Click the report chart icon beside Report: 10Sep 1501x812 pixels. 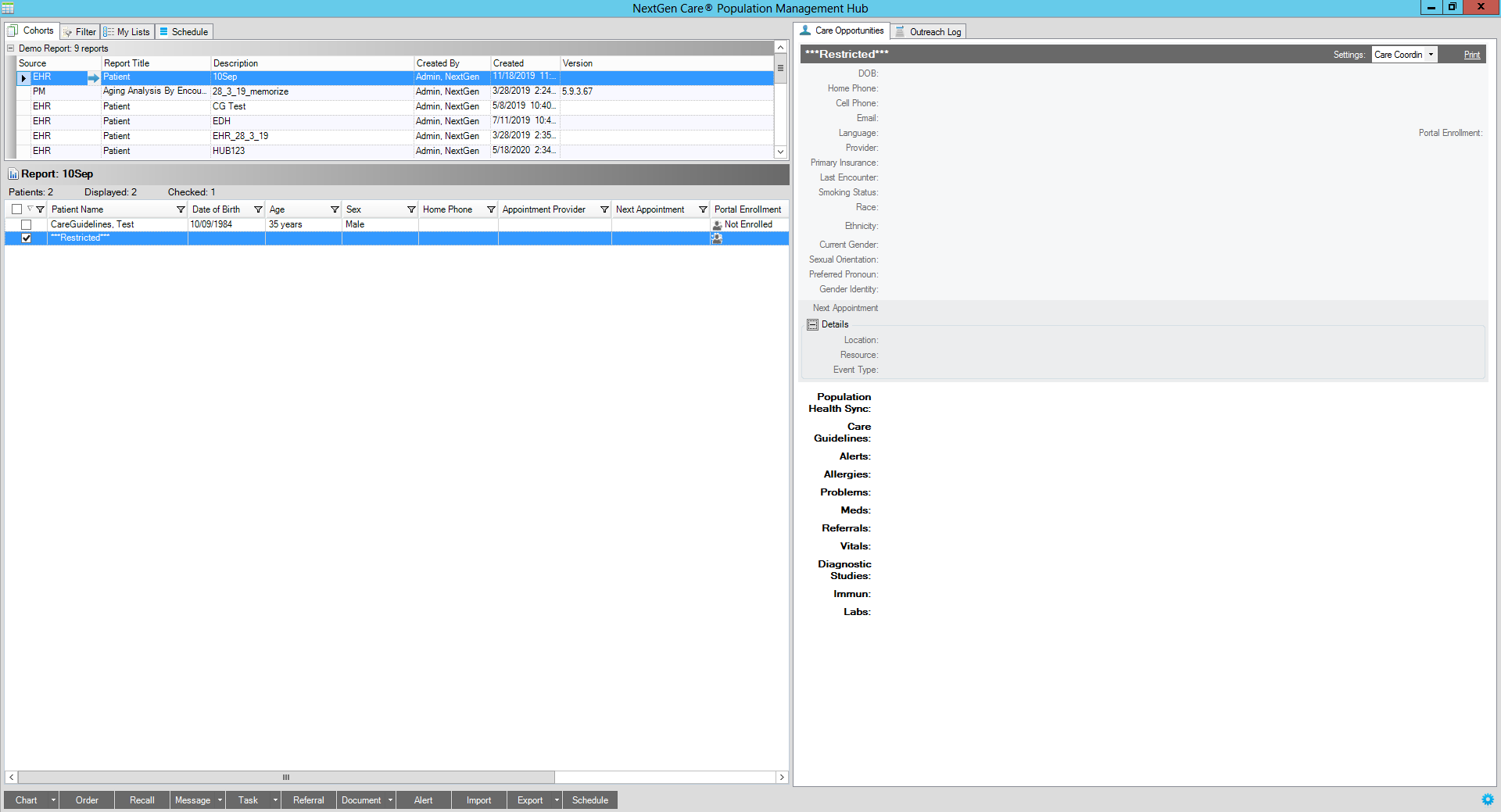[x=13, y=174]
